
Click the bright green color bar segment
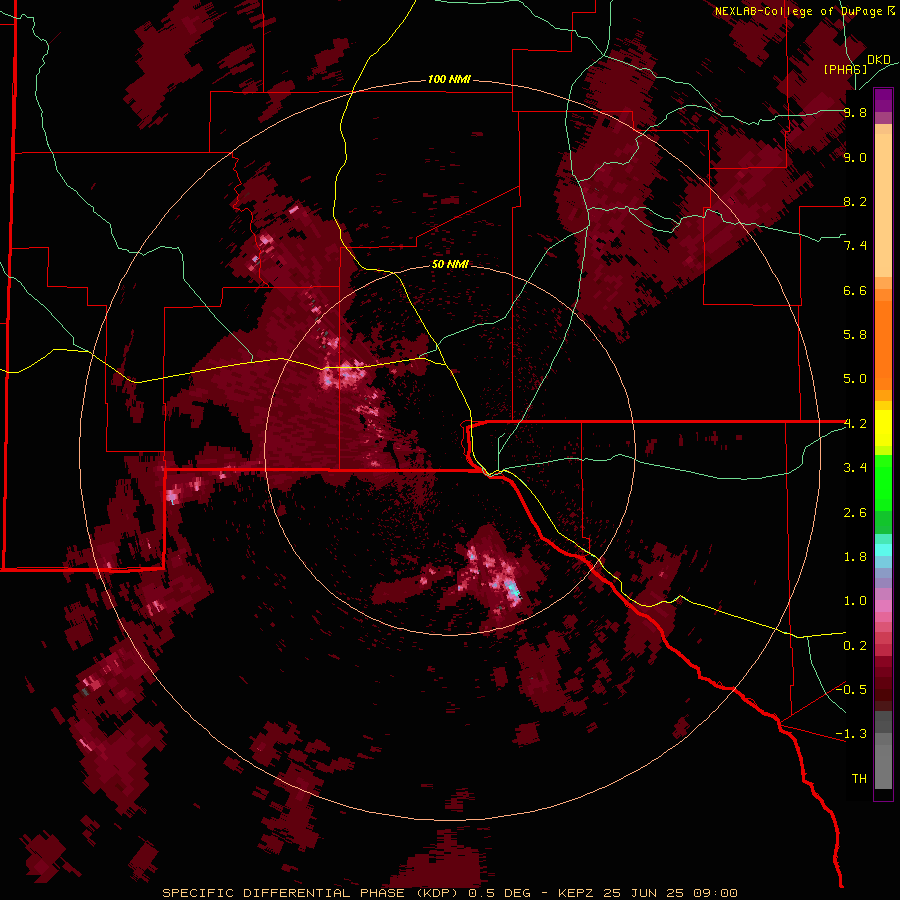[883, 482]
